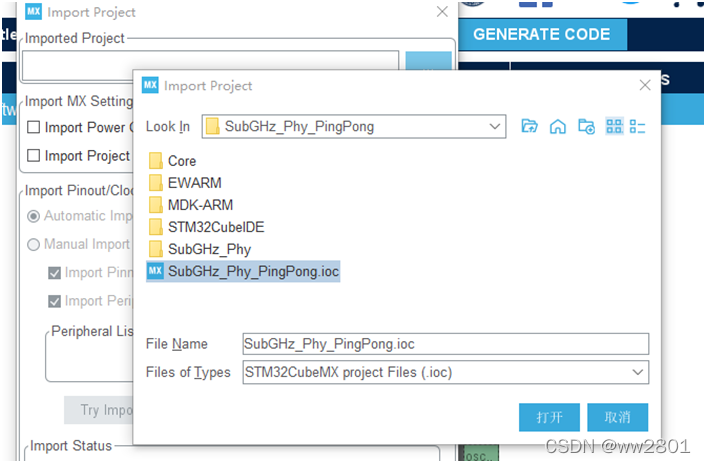The image size is (706, 463).
Task: Click the File Name input field
Action: pyautogui.click(x=446, y=344)
